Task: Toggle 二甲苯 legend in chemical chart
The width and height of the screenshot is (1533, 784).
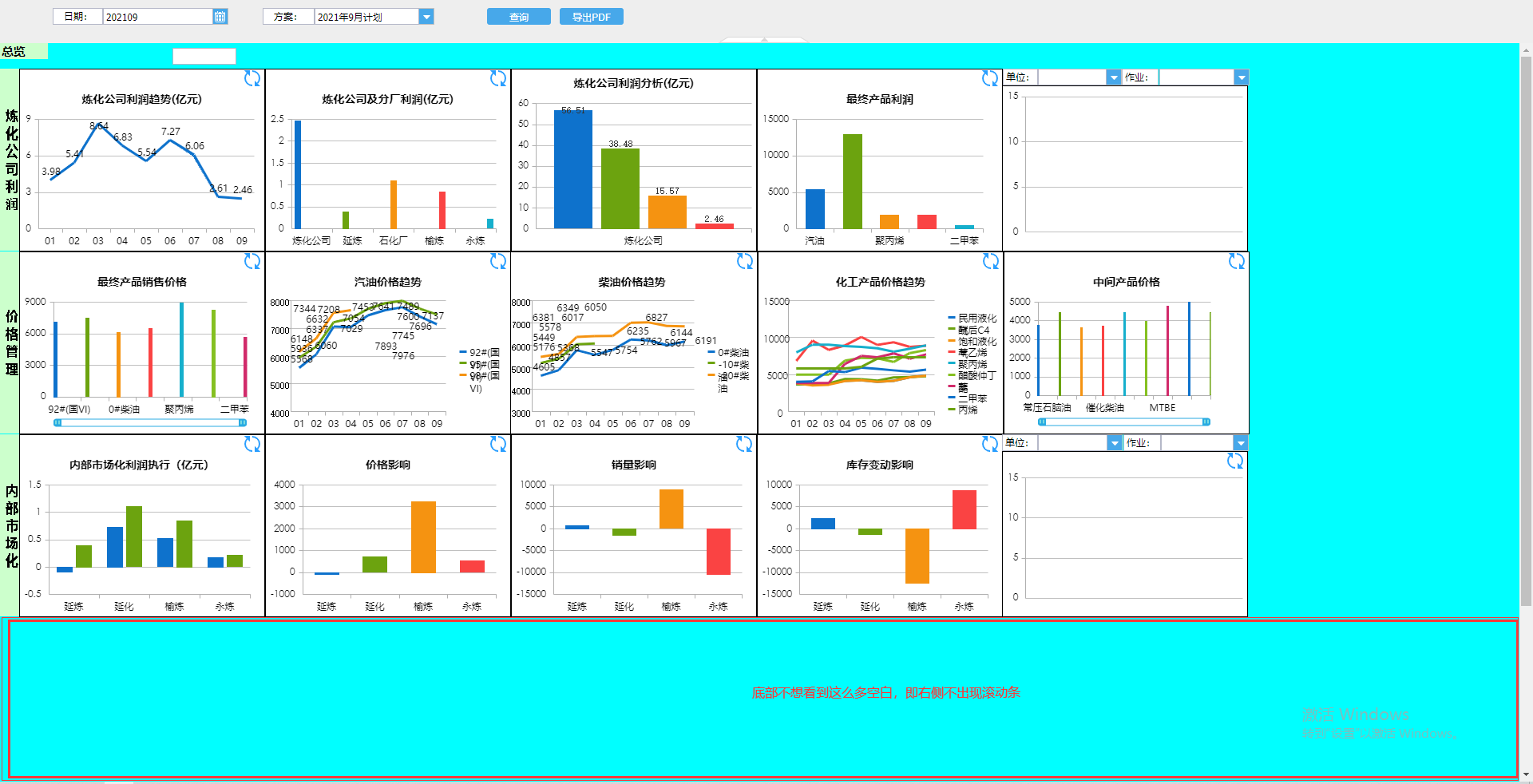Action: 969,398
